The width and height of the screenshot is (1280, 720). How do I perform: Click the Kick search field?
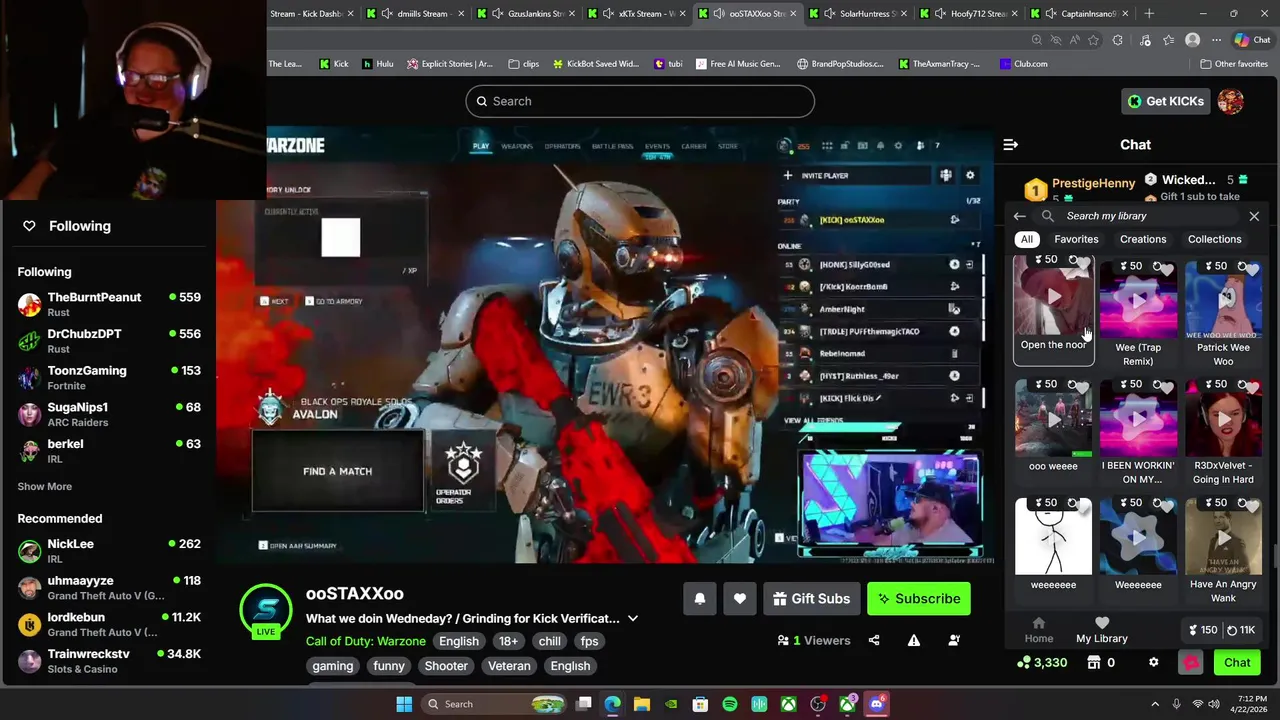coord(640,101)
